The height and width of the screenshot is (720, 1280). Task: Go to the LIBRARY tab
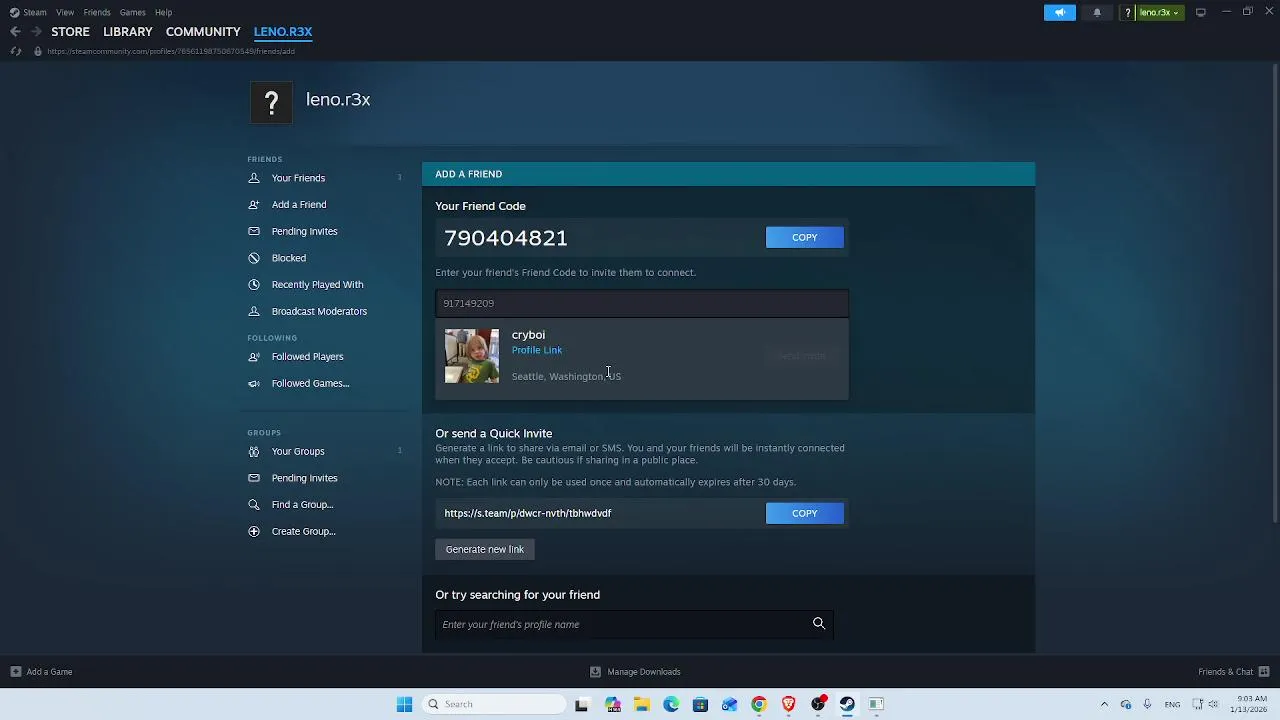128,32
